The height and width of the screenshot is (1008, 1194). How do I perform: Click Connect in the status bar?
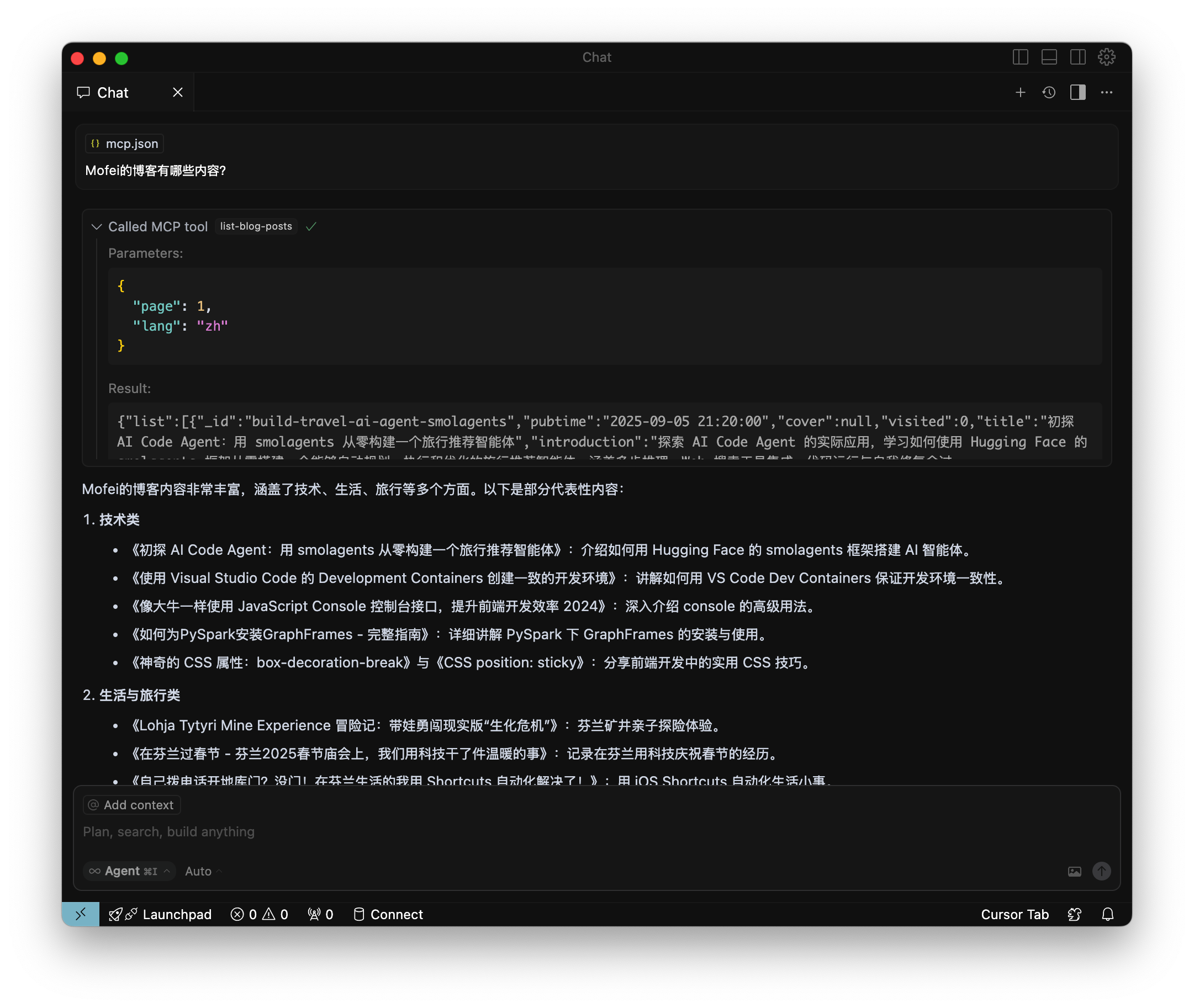pos(388,915)
